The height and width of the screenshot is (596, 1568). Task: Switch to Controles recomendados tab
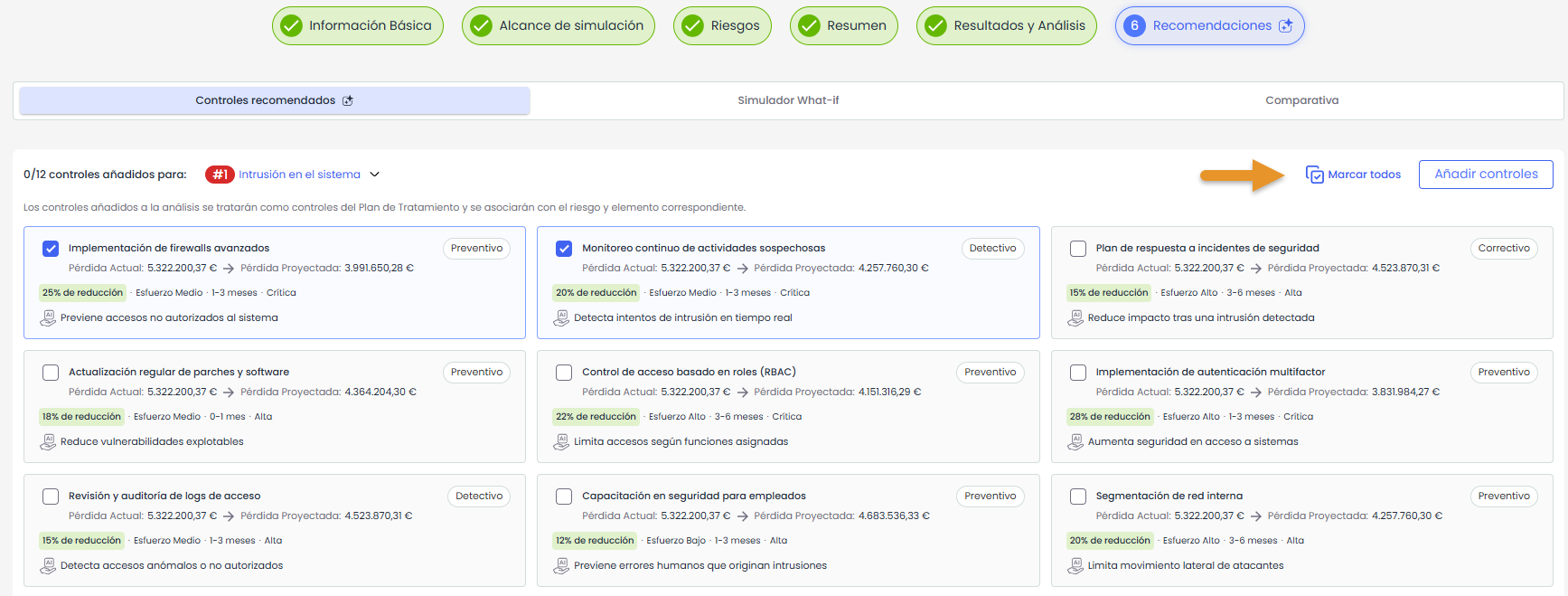[x=274, y=100]
